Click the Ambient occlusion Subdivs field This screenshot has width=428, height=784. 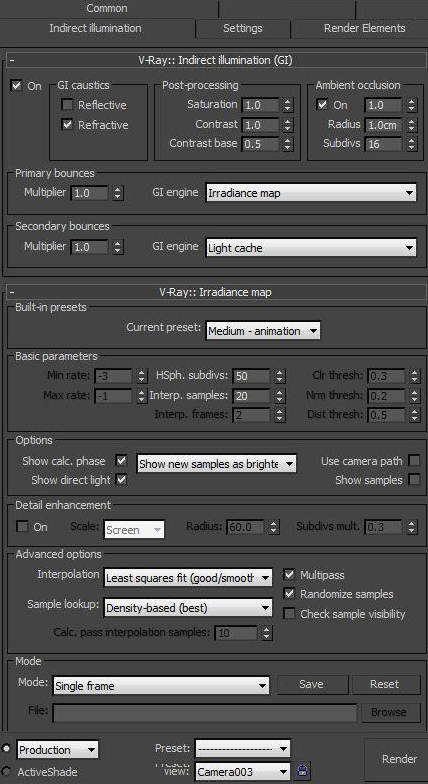click(384, 144)
